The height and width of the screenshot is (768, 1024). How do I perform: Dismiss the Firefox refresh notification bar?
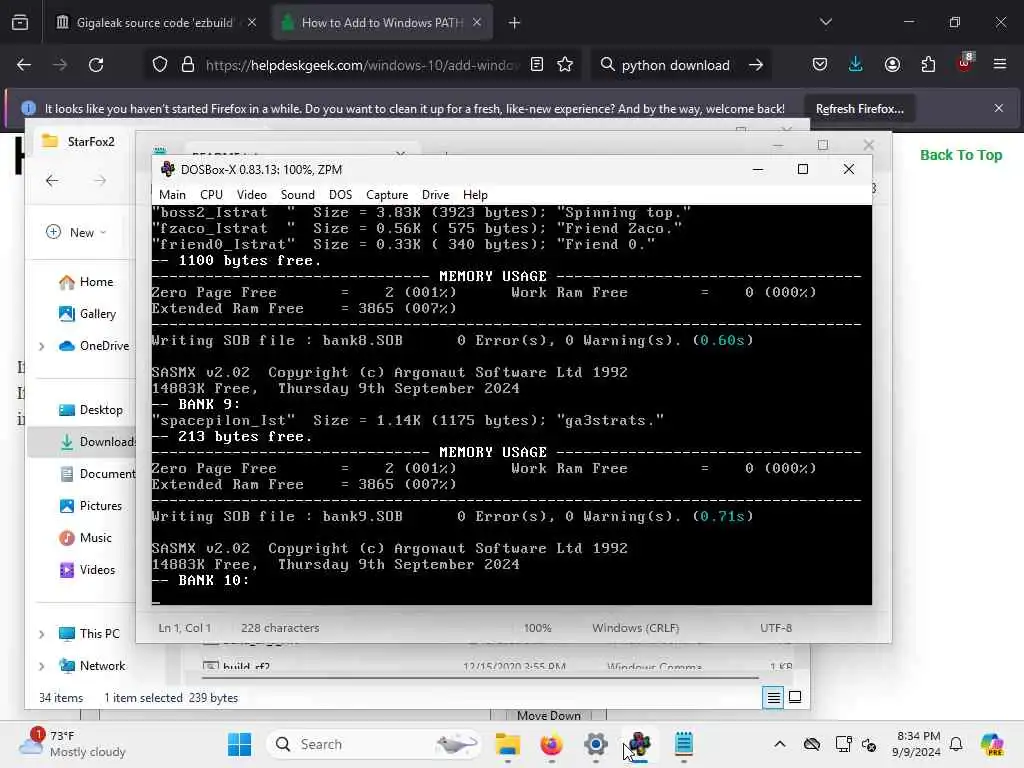[x=999, y=108]
